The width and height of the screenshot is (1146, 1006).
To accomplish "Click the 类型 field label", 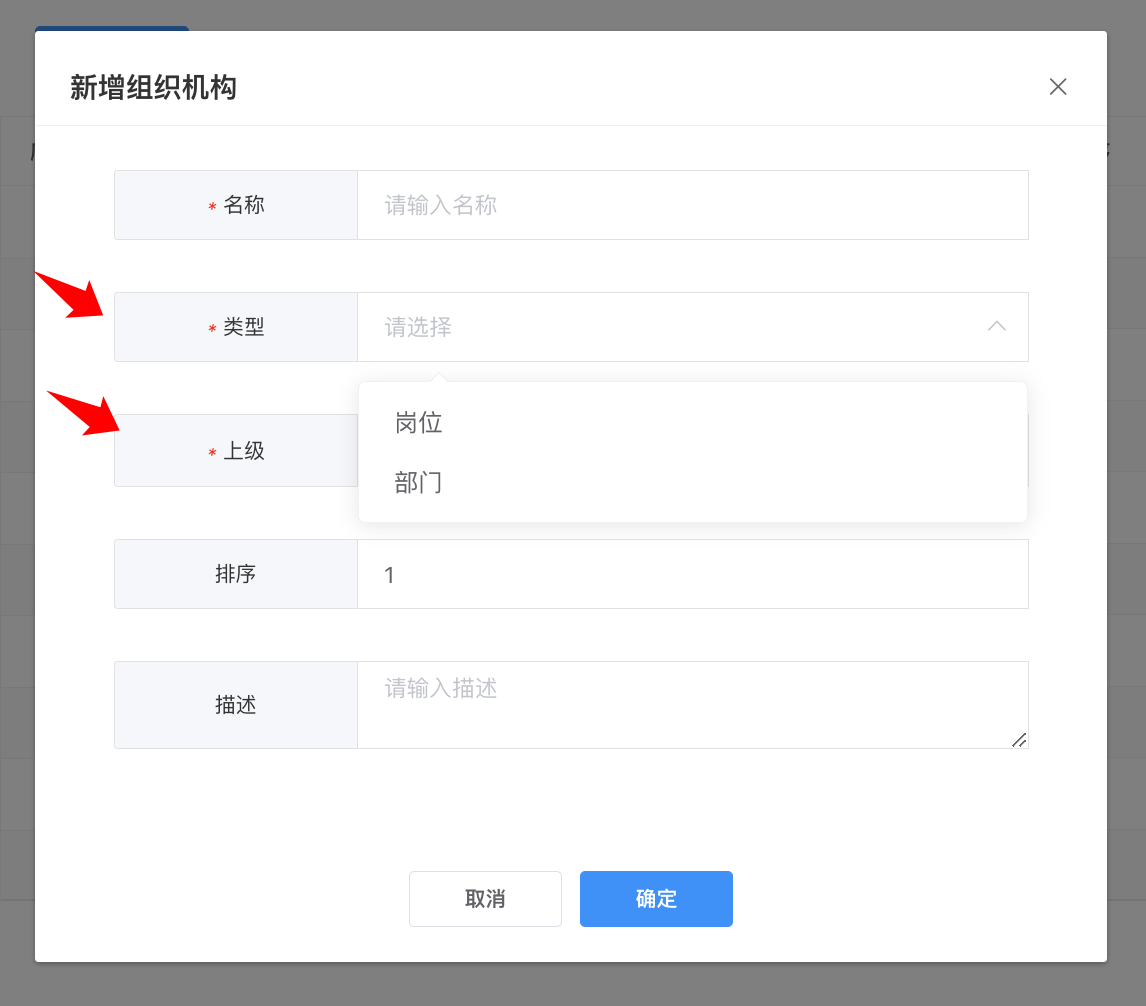I will click(x=244, y=327).
